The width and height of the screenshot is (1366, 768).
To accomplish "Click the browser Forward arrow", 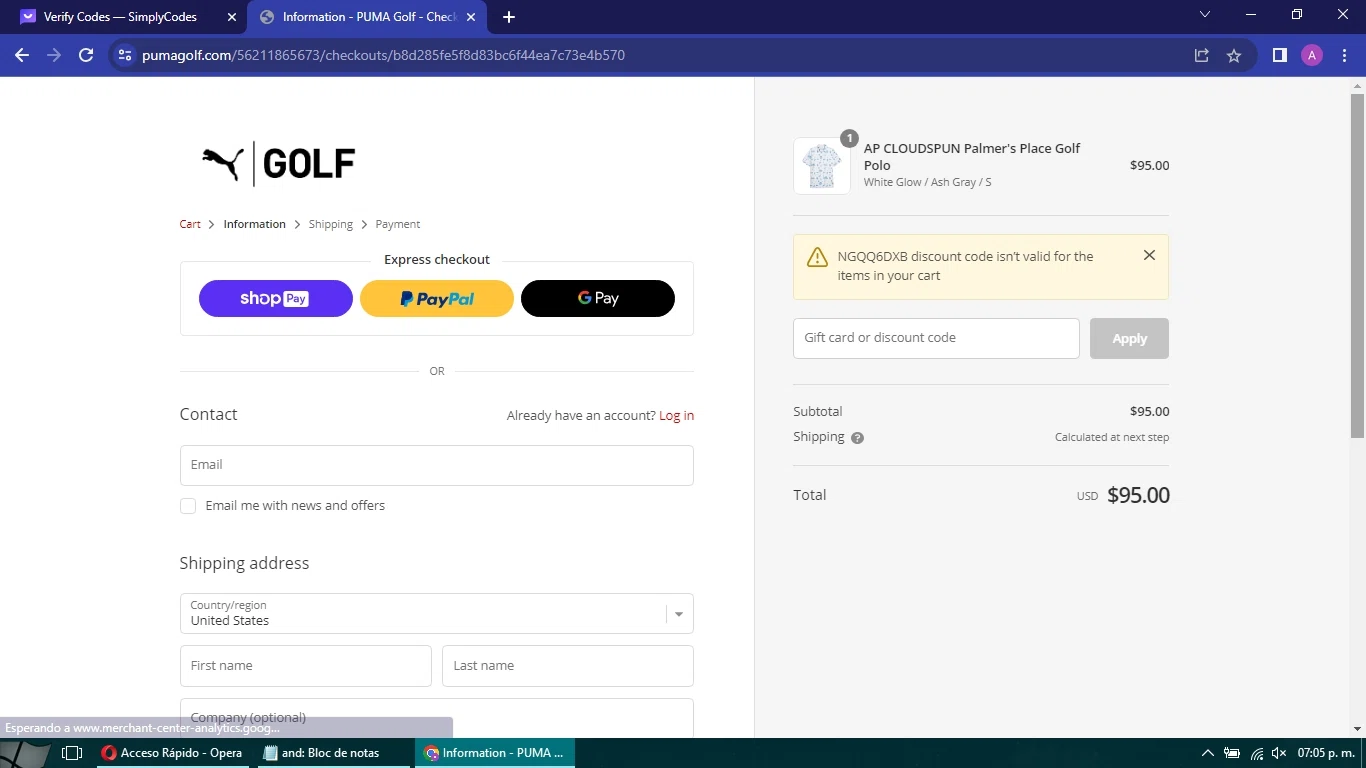I will click(54, 56).
